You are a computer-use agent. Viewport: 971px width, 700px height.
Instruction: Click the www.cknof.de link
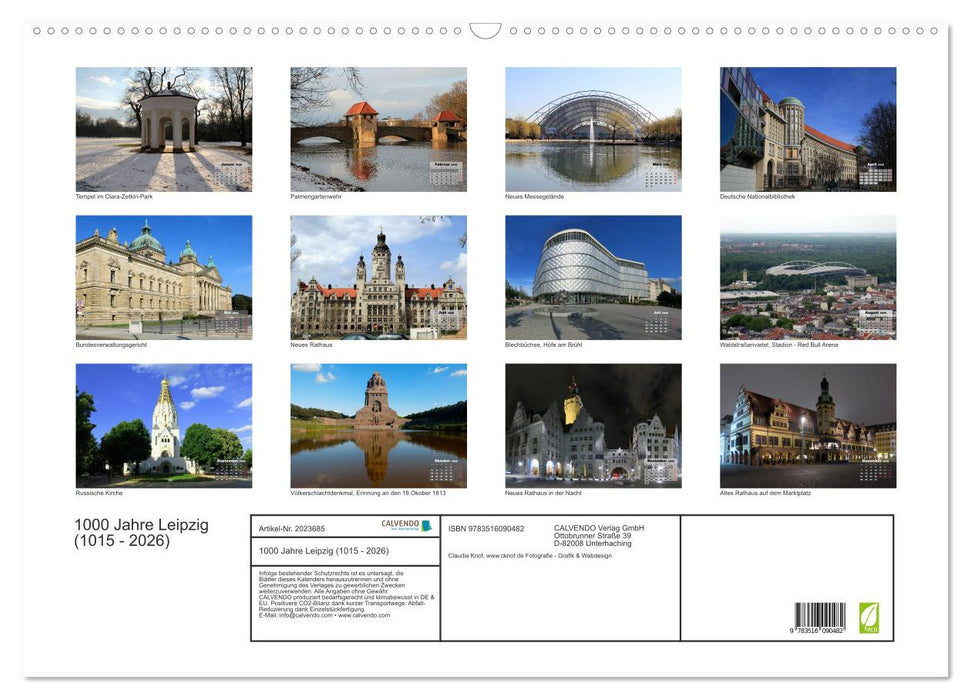pyautogui.click(x=507, y=554)
